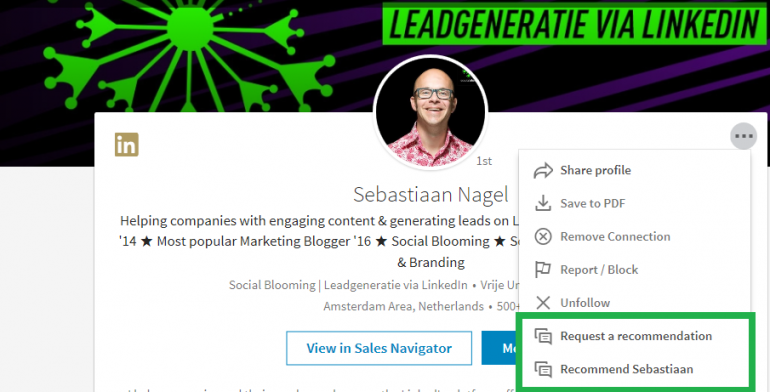Click the Report / Block flag icon
The width and height of the screenshot is (770, 392).
[543, 270]
